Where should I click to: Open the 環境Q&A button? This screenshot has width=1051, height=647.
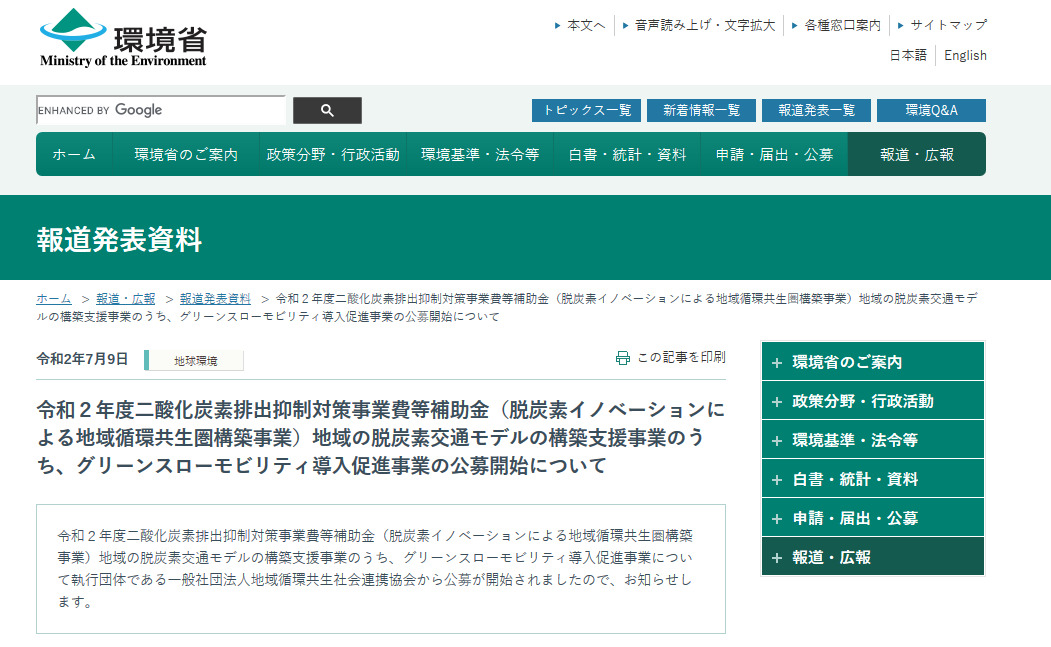tap(931, 110)
